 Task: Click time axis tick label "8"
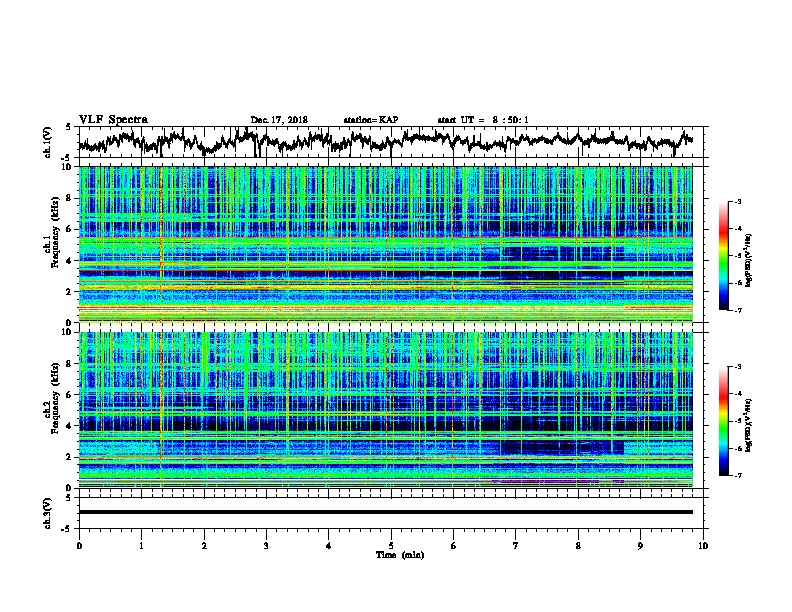(x=578, y=546)
